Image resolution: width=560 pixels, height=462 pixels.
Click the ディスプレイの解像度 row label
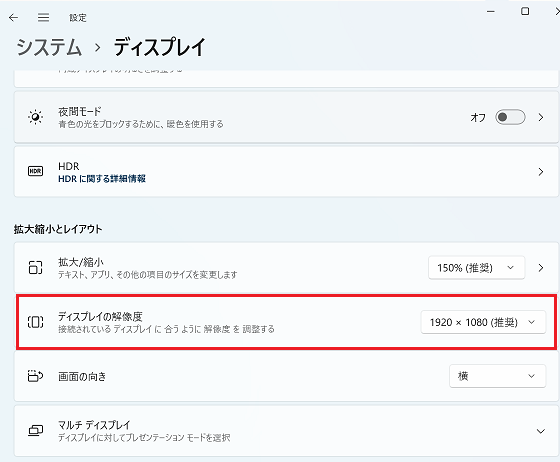click(x=100, y=316)
